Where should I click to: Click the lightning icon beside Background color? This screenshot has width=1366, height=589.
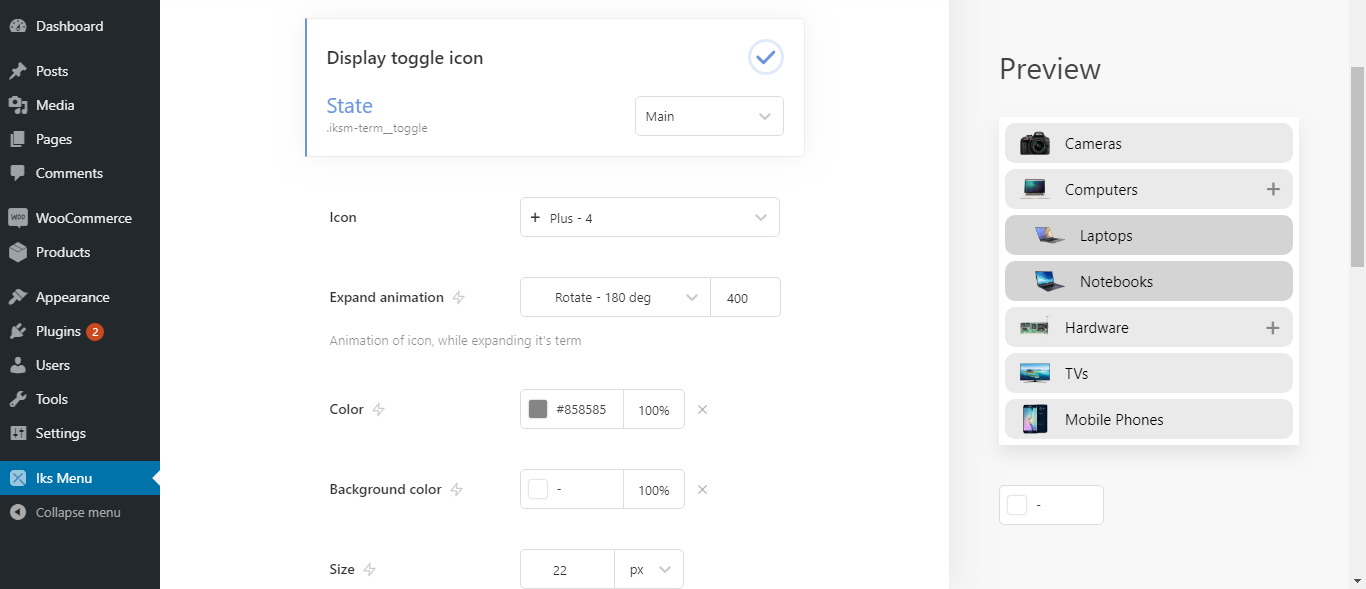click(457, 489)
